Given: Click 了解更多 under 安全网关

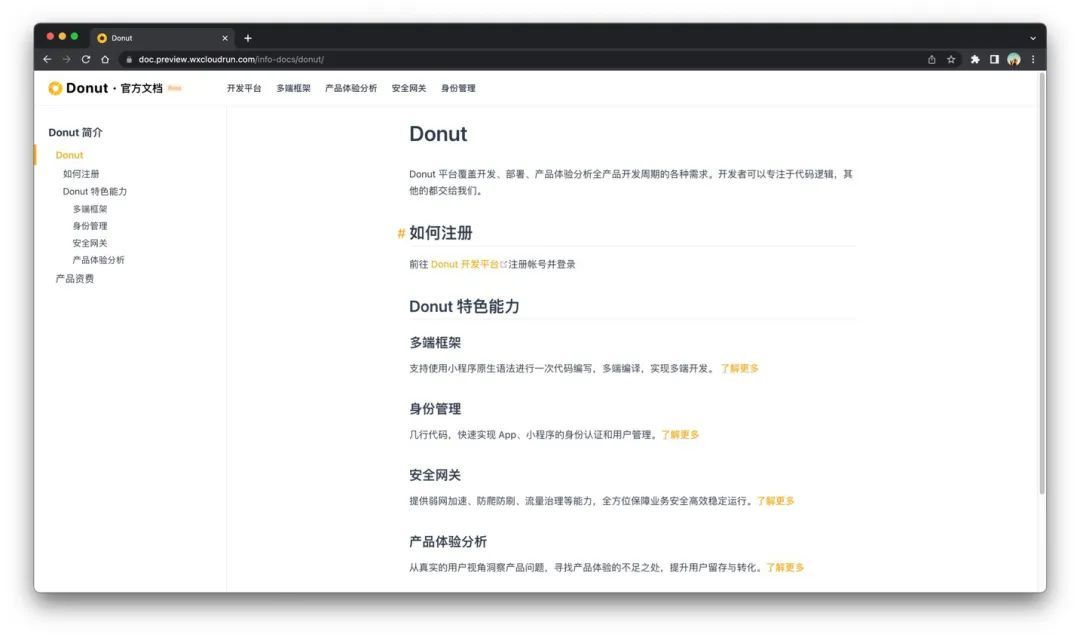Looking at the screenshot, I should (776, 501).
